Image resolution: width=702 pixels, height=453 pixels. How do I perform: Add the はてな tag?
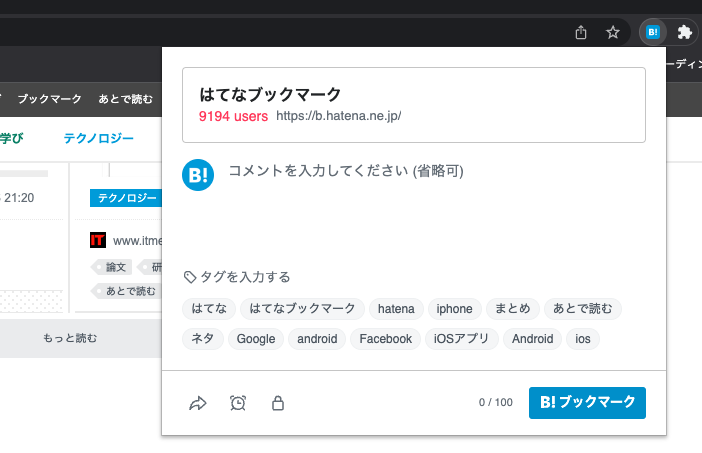coord(209,309)
